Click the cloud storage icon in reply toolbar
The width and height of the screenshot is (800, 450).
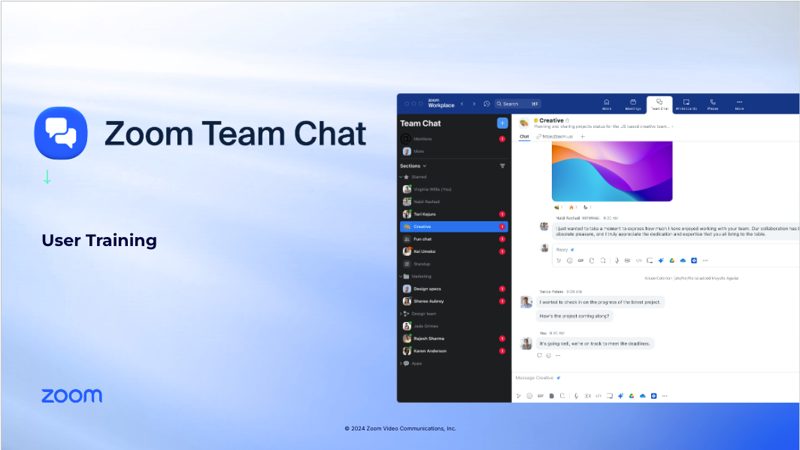point(683,261)
